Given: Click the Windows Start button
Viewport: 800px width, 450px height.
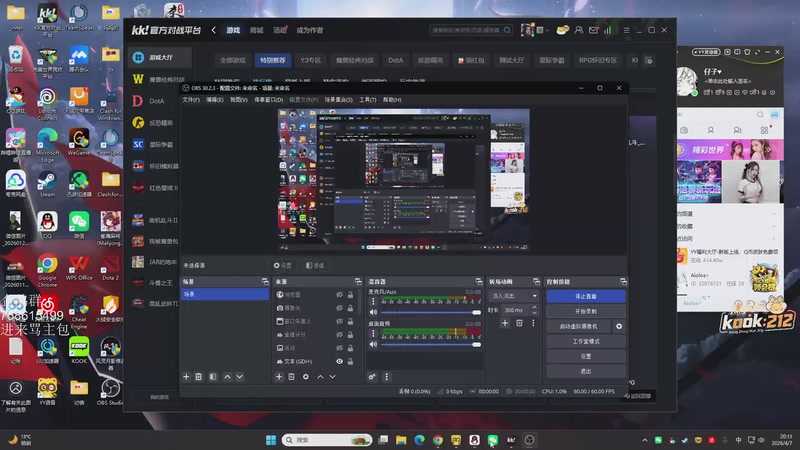Looking at the screenshot, I should 271,440.
